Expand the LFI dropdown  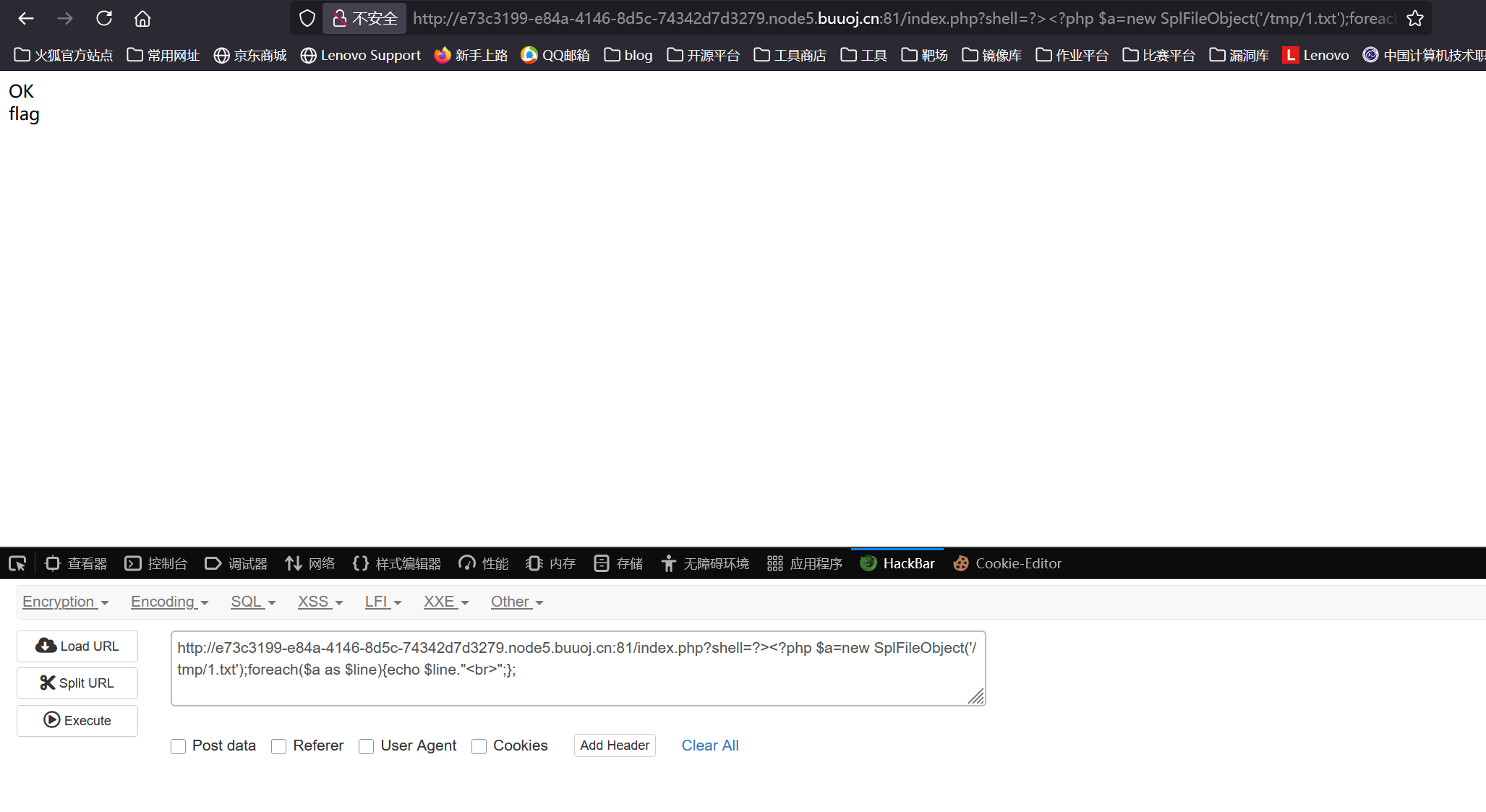coord(383,602)
